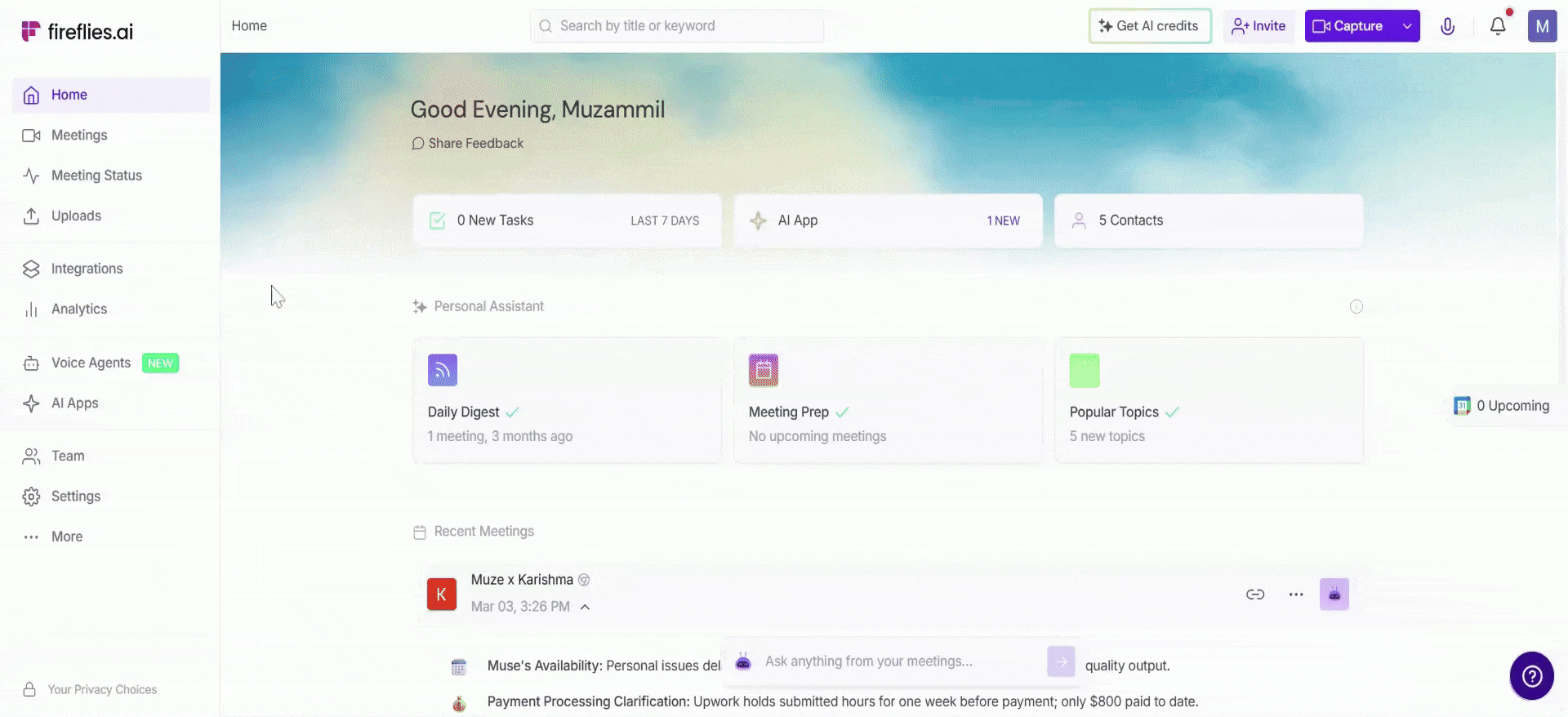Open Capture dropdown arrow
This screenshot has width=1568, height=717.
(x=1407, y=26)
